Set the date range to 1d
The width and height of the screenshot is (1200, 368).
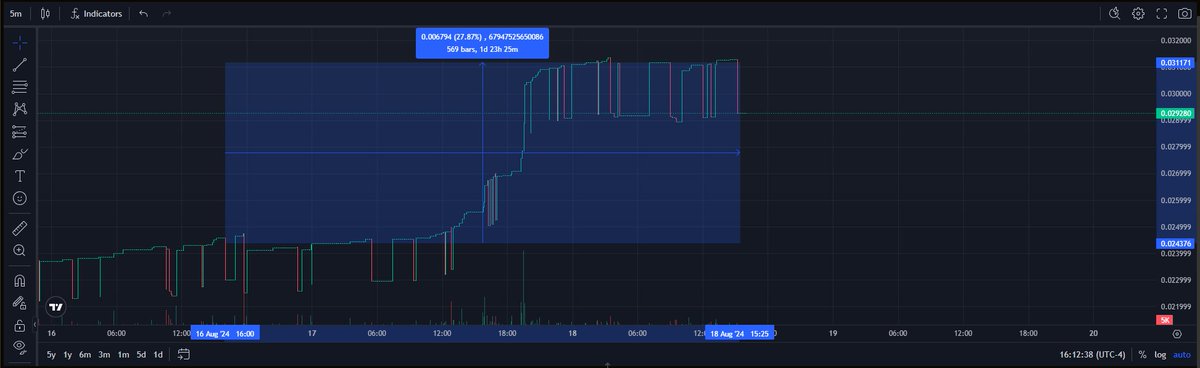point(158,354)
